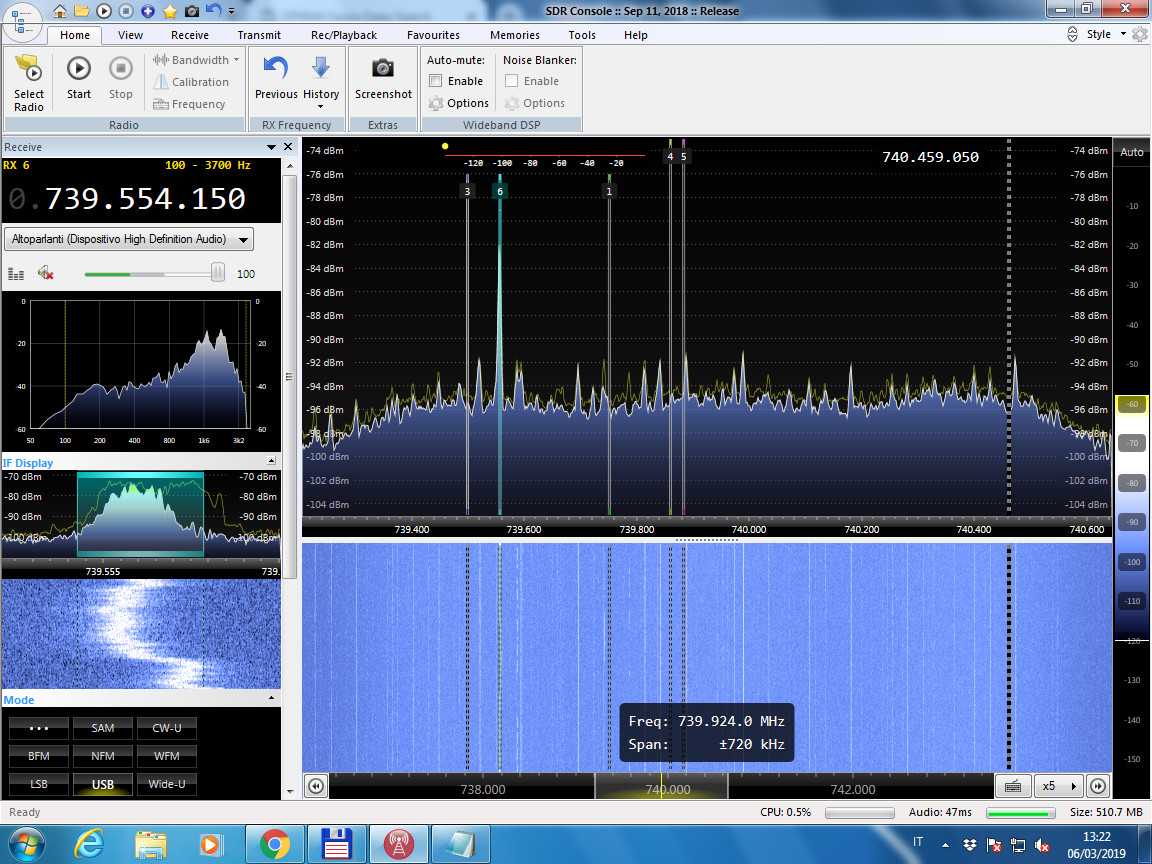1152x864 pixels.
Task: Toggle the speaker mute icon in Receive panel
Action: coord(46,273)
